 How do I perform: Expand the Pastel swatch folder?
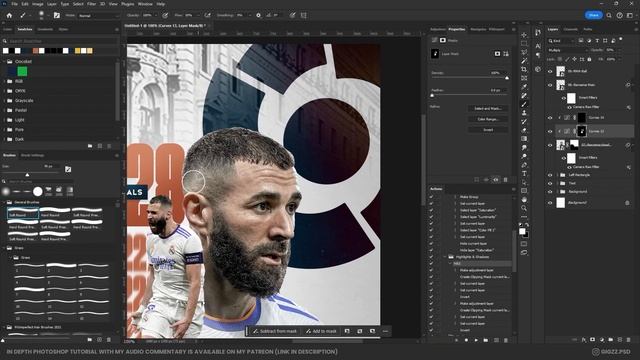[x=4, y=110]
